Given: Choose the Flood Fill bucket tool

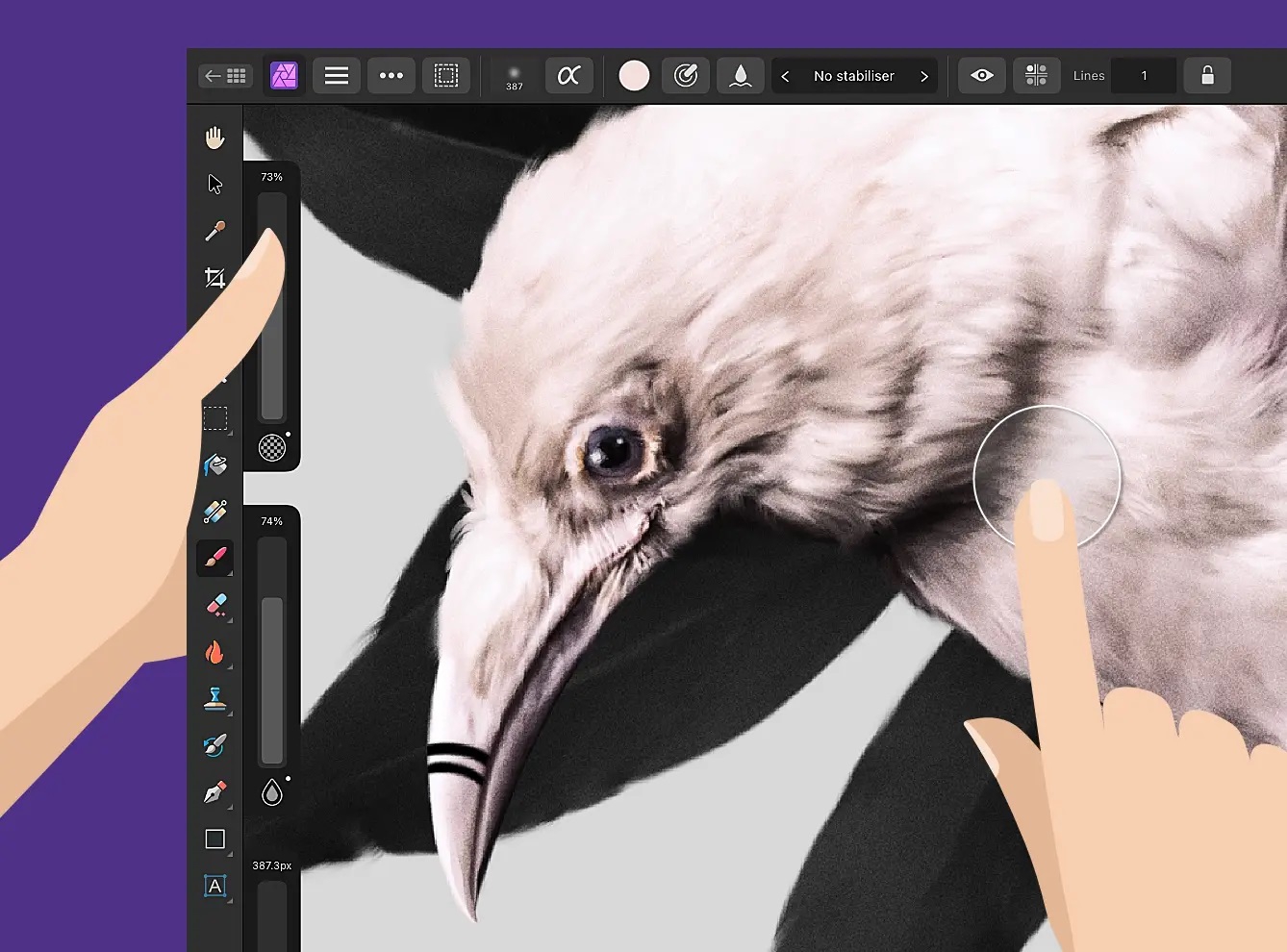Looking at the screenshot, I should [214, 465].
